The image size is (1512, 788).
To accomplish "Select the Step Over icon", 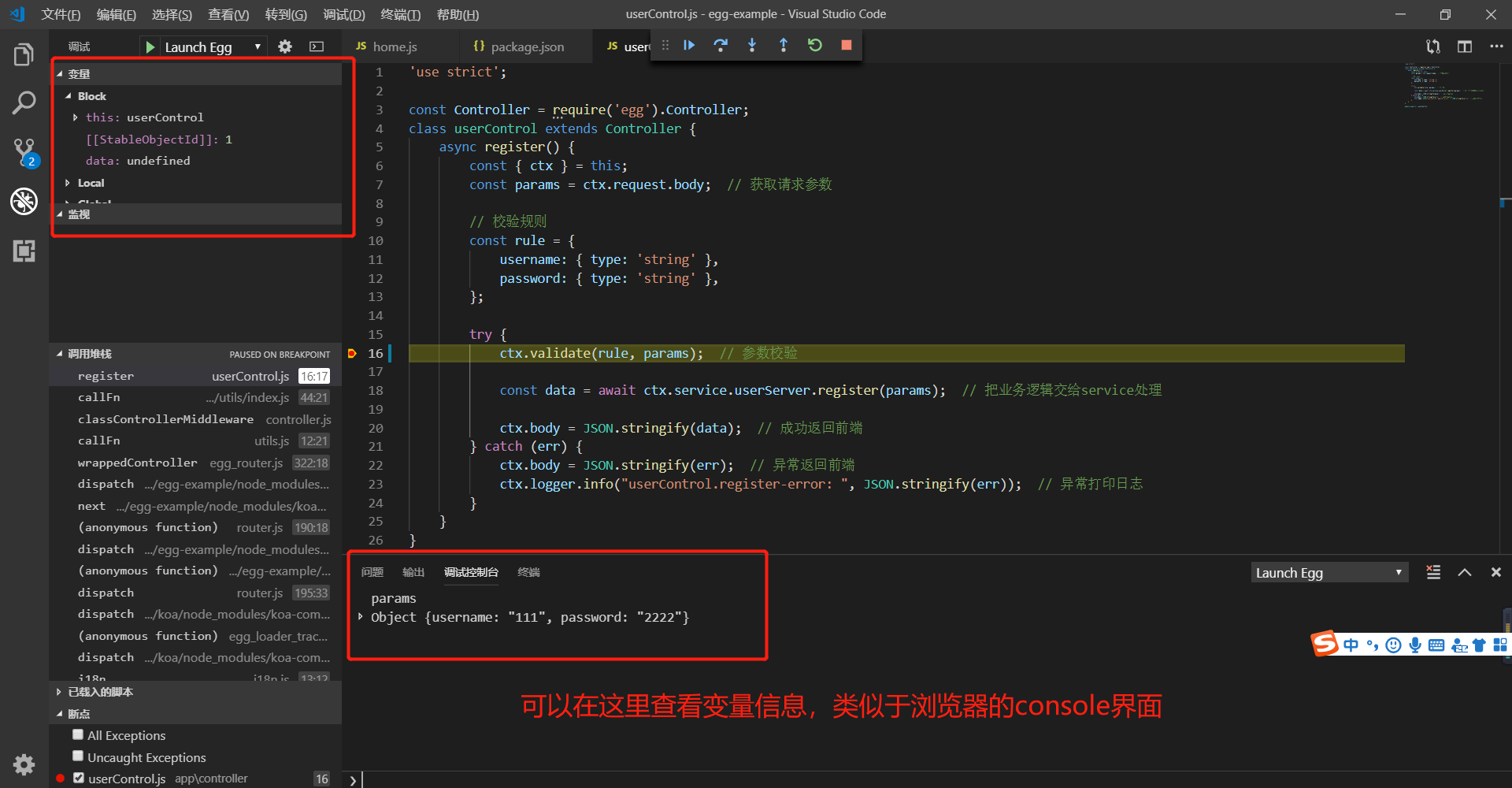I will (x=721, y=45).
